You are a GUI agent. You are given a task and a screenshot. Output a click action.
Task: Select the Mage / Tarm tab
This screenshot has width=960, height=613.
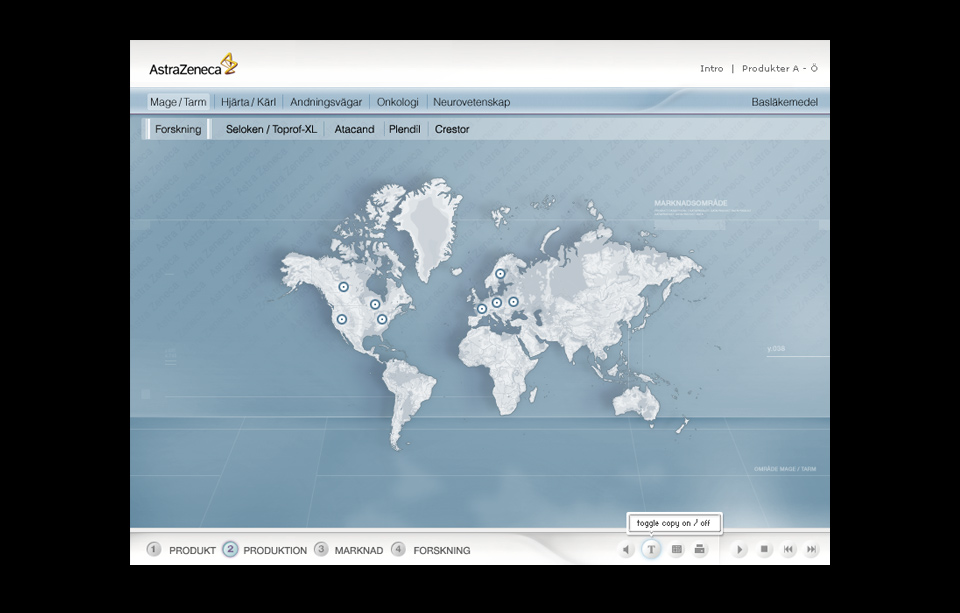[x=178, y=102]
